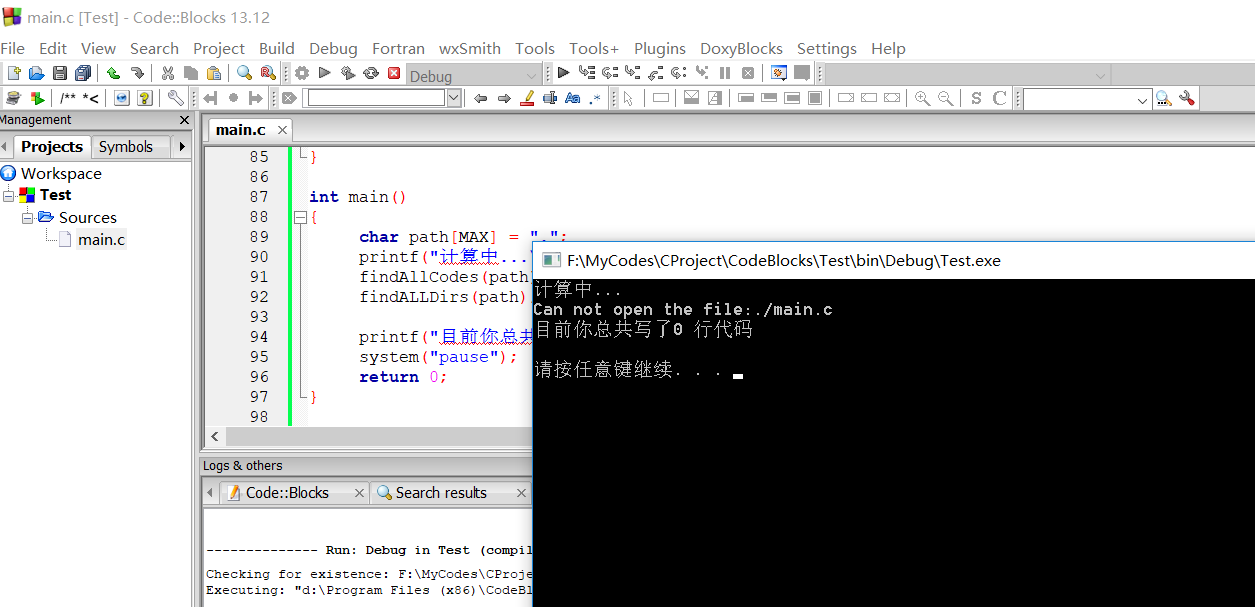The image size is (1255, 607).
Task: Open the Debug menu
Action: [x=333, y=48]
